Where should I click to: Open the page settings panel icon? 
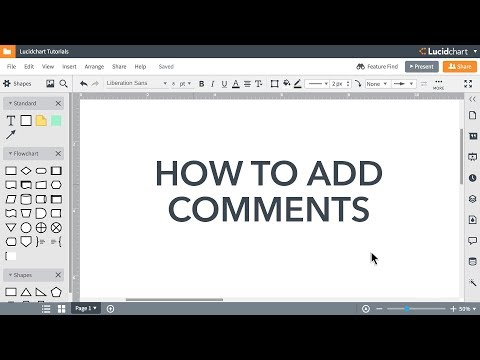point(472,115)
